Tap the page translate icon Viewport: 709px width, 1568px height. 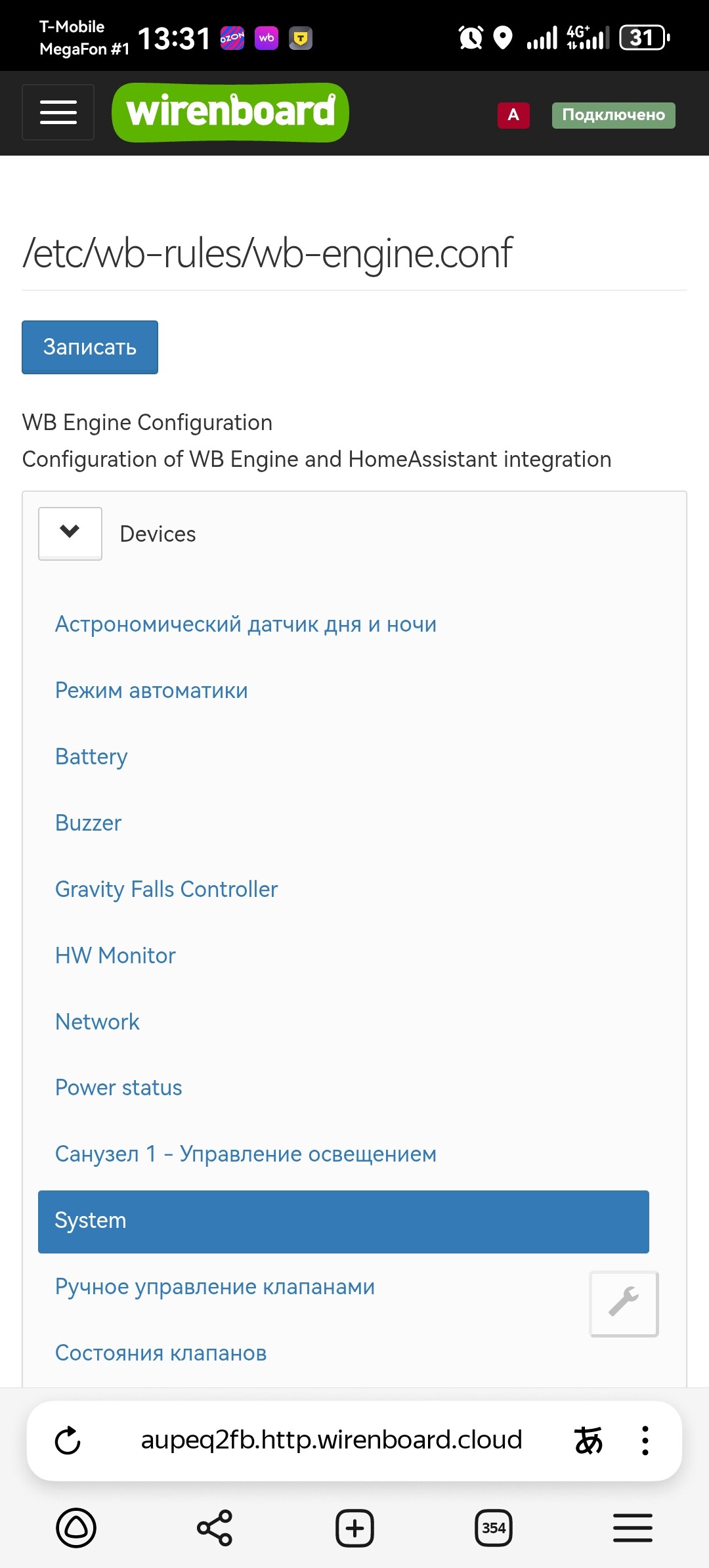[x=588, y=1441]
